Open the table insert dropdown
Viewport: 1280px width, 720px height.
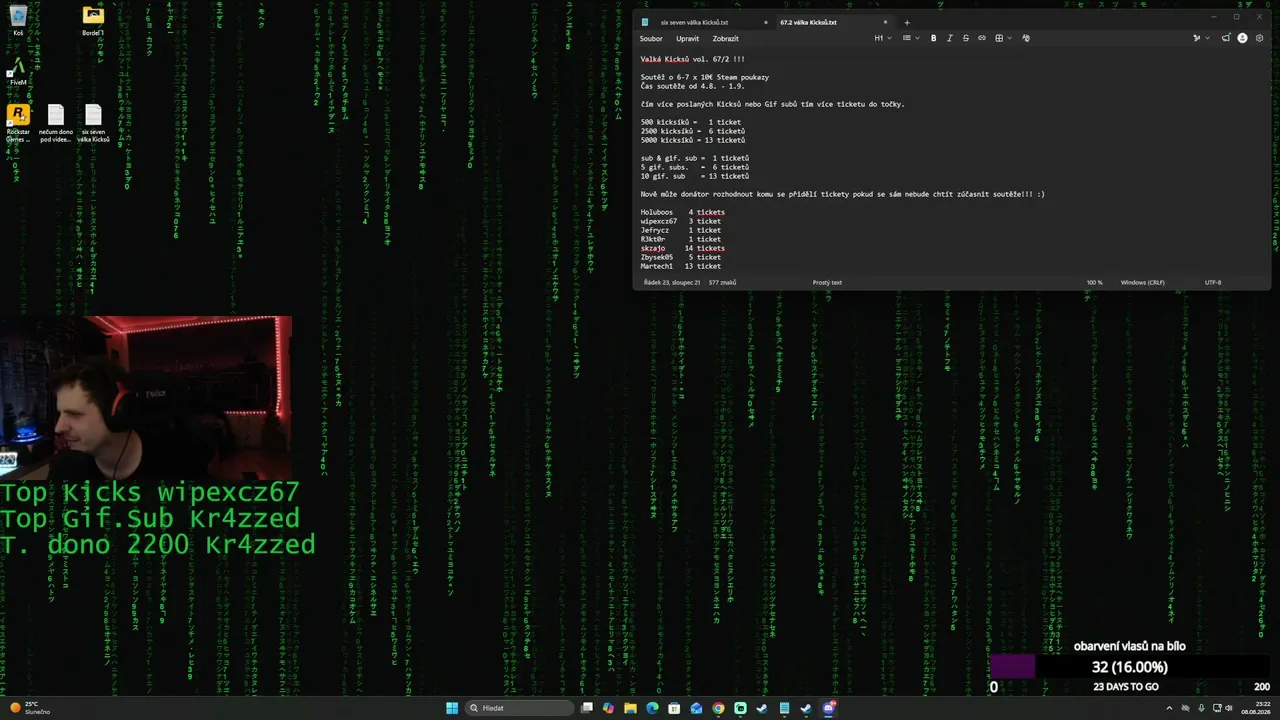1003,38
